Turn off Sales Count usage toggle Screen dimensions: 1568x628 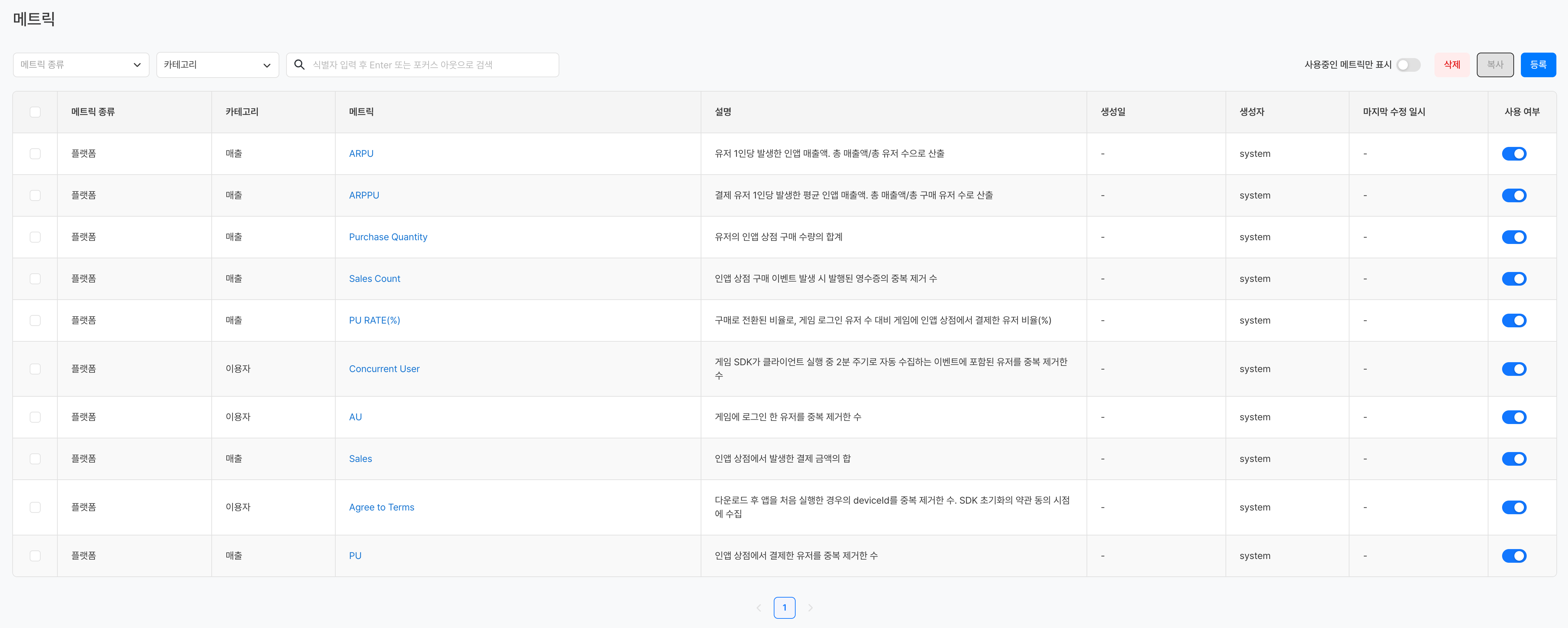[1514, 278]
